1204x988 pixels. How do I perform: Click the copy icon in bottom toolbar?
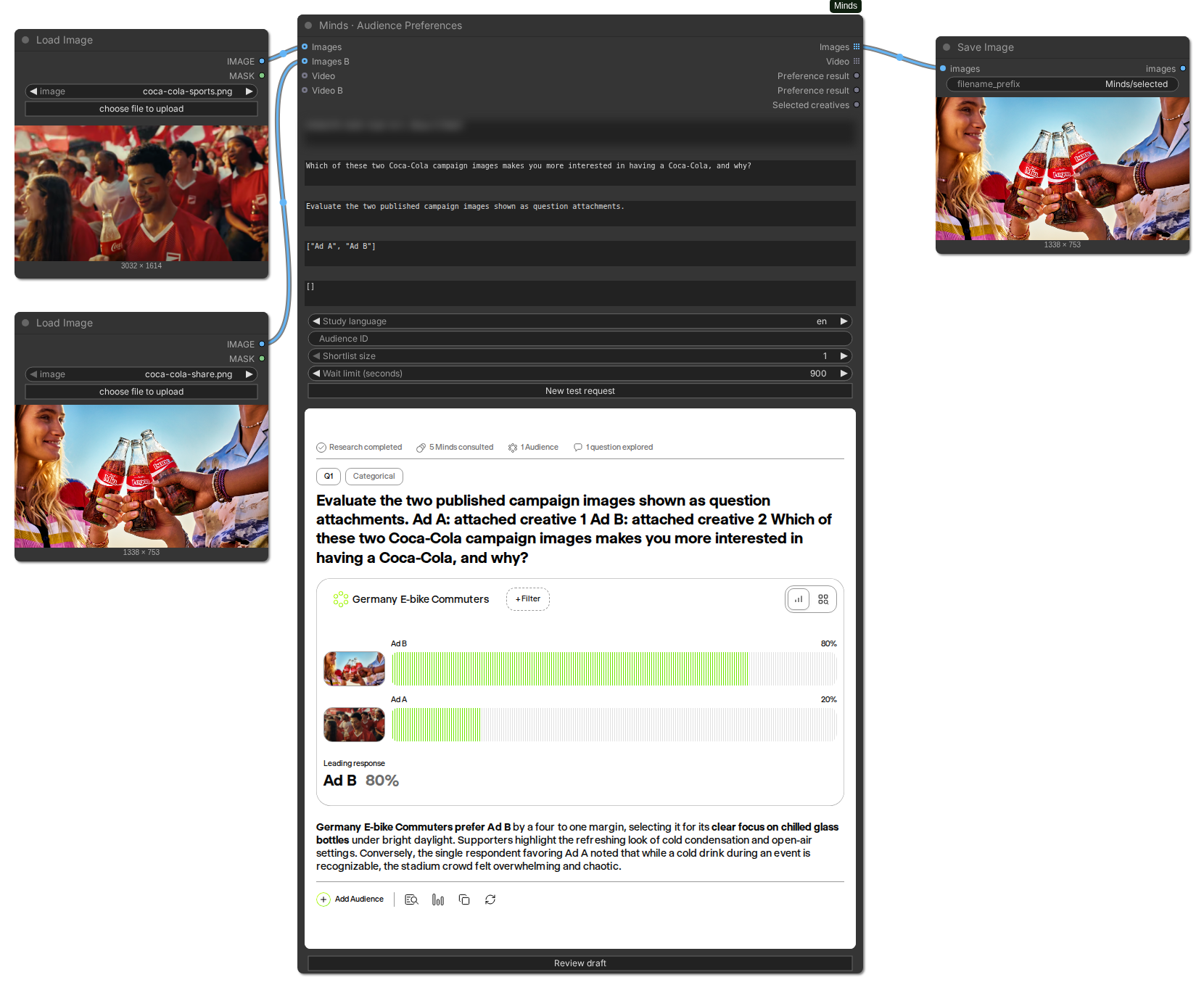(x=464, y=900)
